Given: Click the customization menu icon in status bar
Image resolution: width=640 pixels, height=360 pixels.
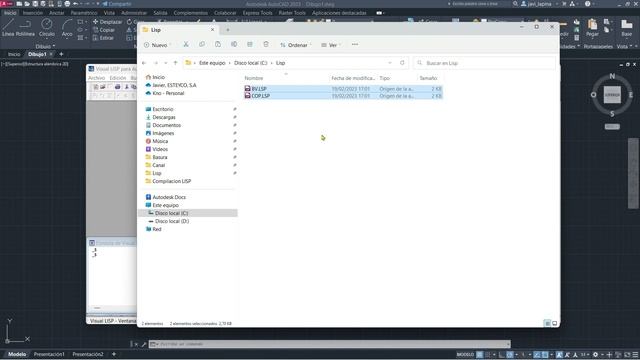Looking at the screenshot, I should (x=635, y=355).
